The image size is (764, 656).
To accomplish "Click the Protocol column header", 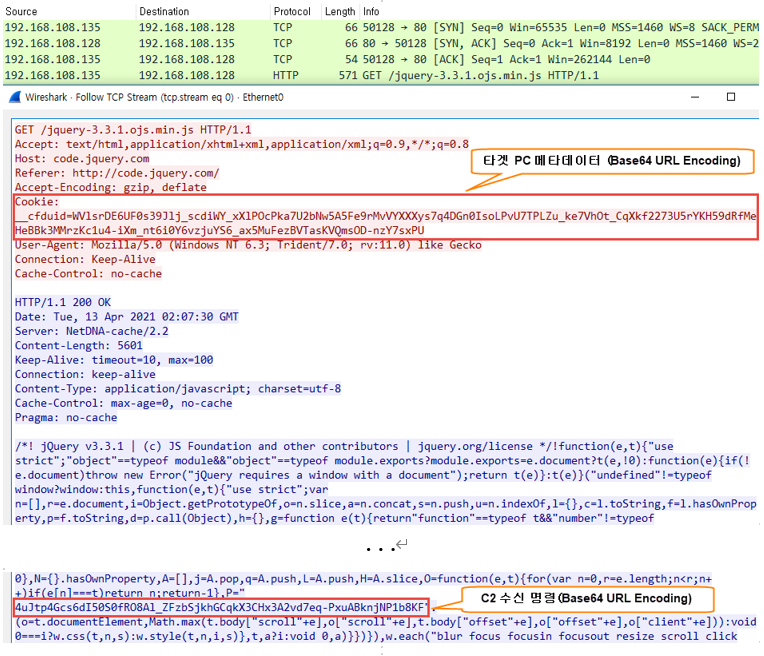I will 291,11.
